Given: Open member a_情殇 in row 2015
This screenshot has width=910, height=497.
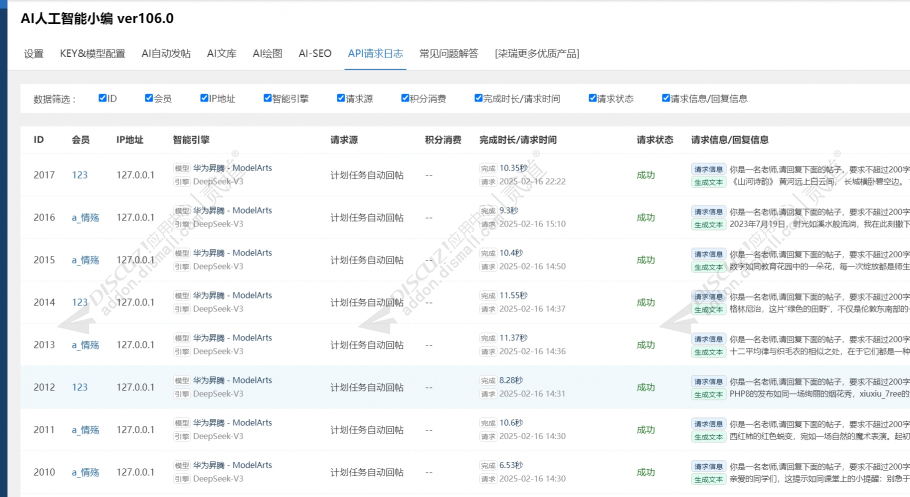Looking at the screenshot, I should coord(85,260).
